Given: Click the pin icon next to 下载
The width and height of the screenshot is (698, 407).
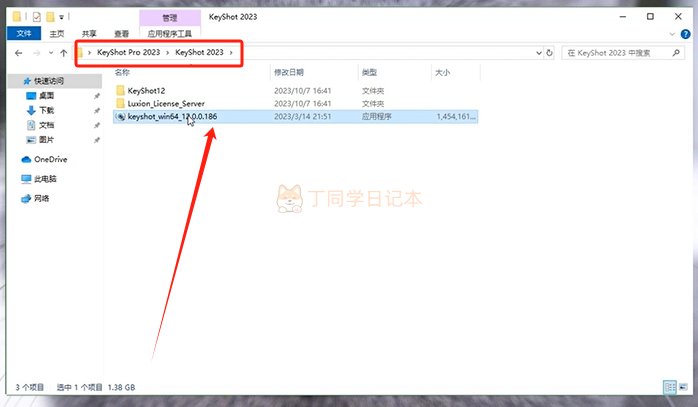Looking at the screenshot, I should (x=97, y=111).
